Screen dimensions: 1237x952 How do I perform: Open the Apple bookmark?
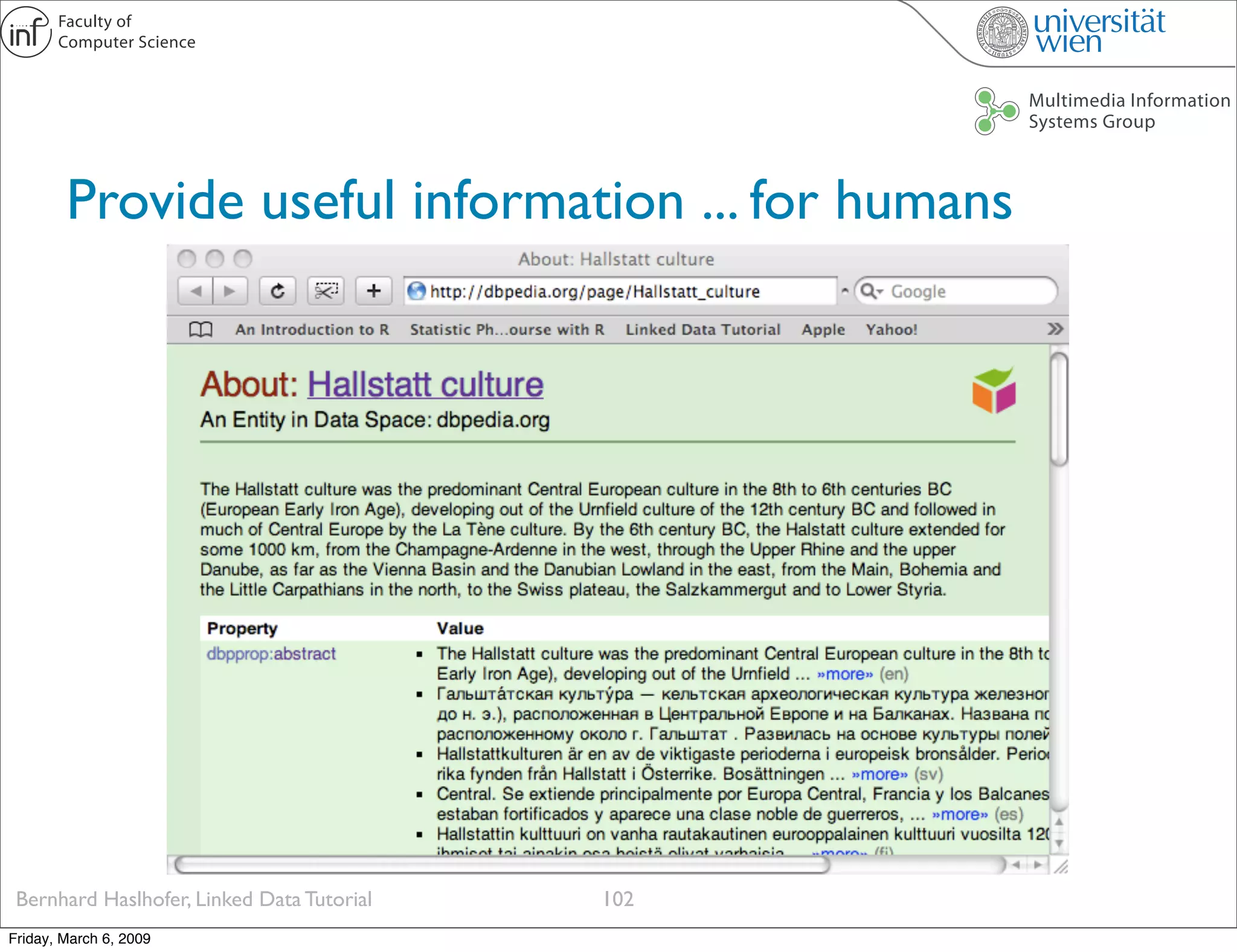(x=823, y=330)
